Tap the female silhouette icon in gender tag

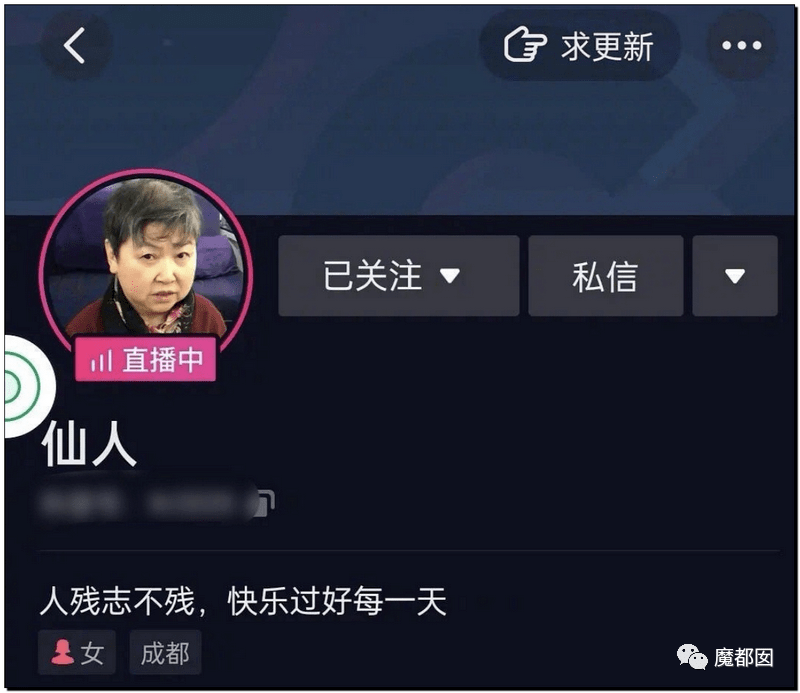(x=62, y=652)
